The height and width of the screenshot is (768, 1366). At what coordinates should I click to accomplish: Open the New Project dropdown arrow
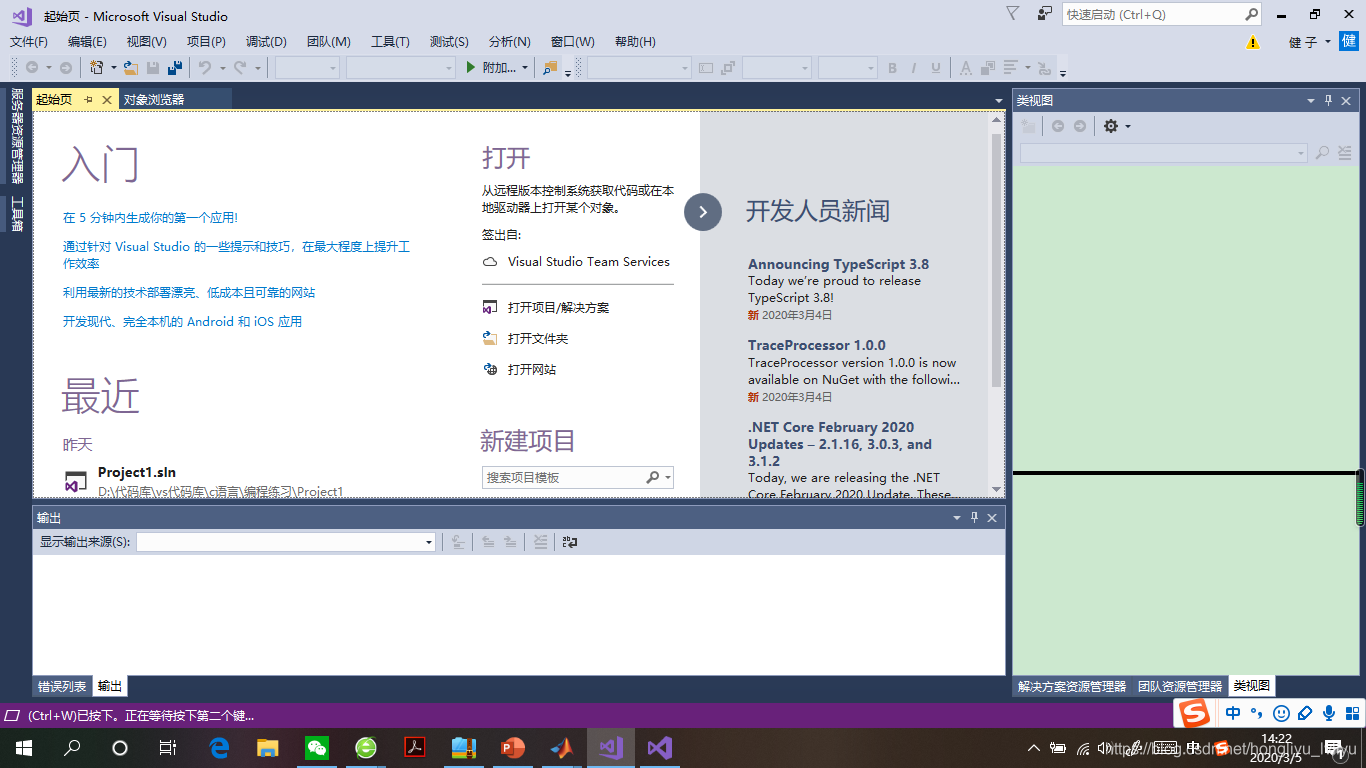pyautogui.click(x=114, y=68)
